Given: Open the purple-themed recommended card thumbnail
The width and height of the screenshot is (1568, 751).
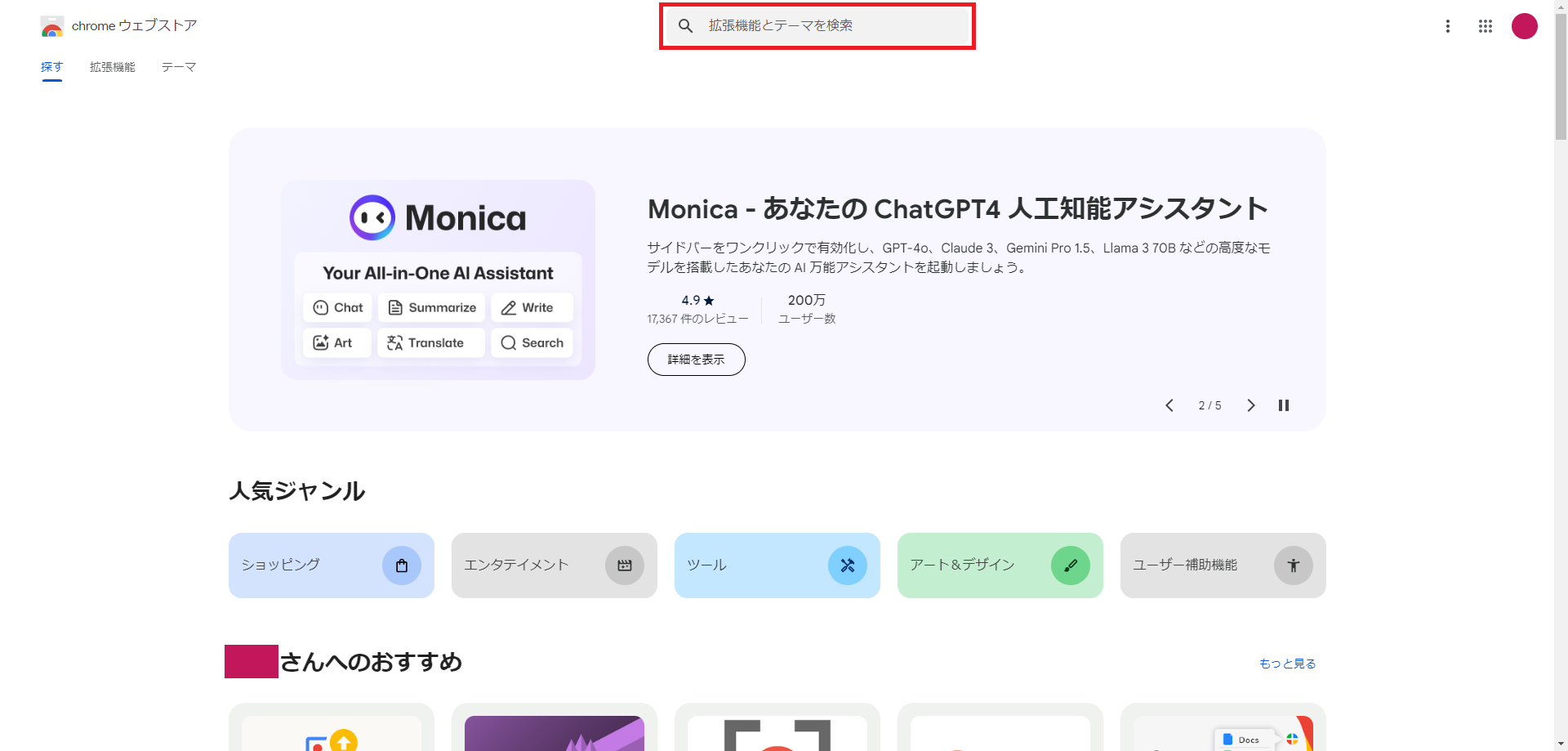Looking at the screenshot, I should pyautogui.click(x=555, y=733).
